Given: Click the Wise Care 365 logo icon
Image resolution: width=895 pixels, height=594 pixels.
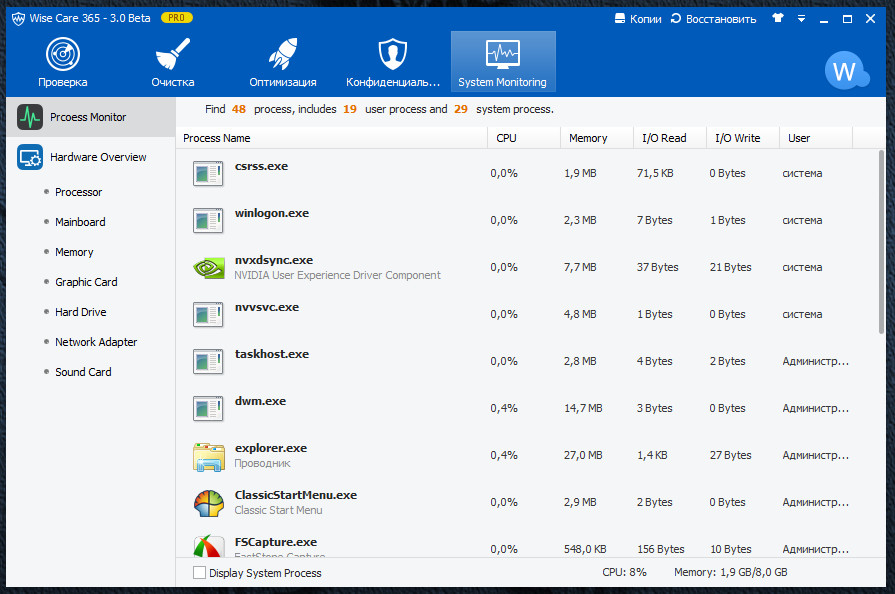Looking at the screenshot, I should [18, 18].
